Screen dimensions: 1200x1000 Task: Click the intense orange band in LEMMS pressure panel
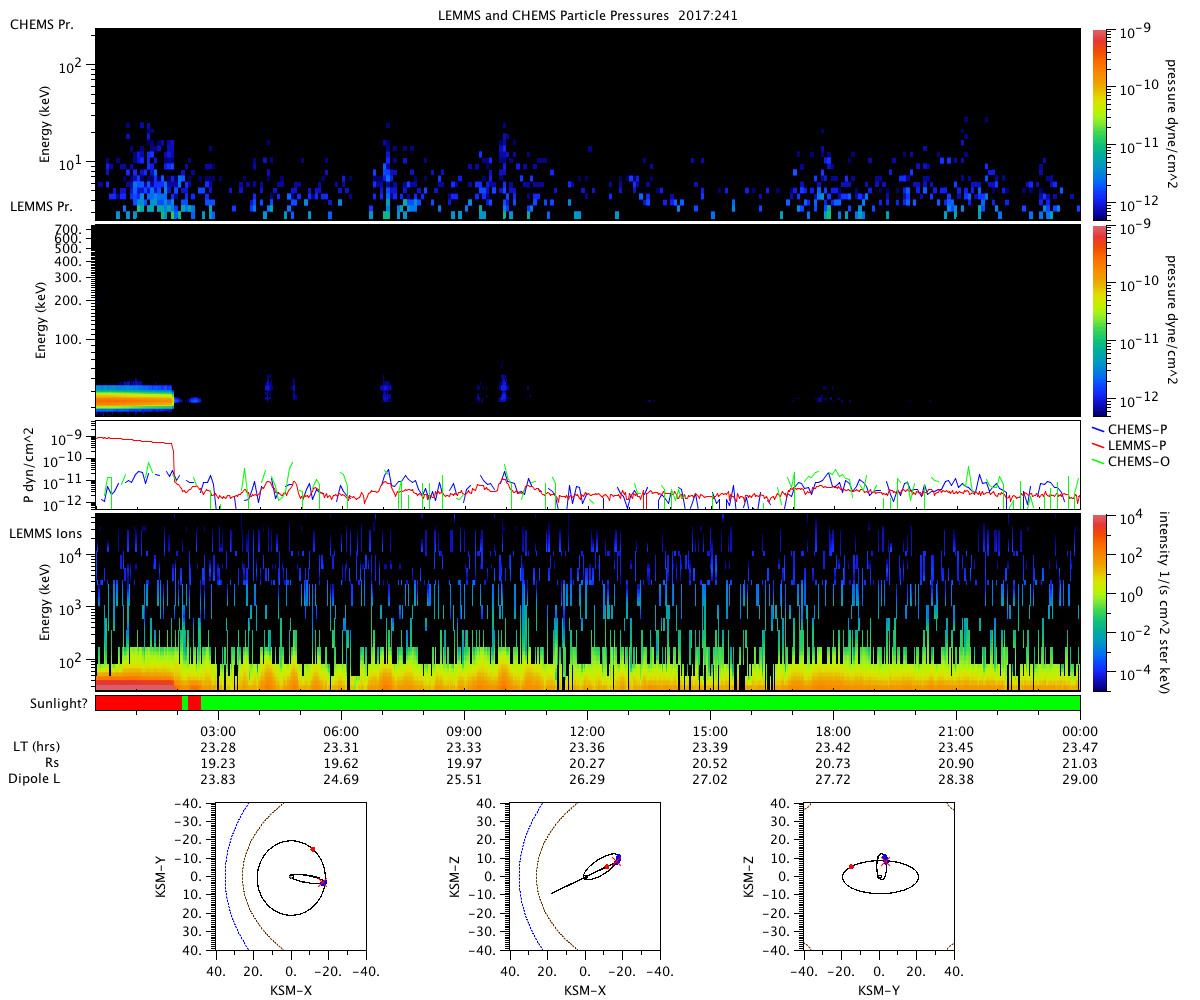pos(134,400)
